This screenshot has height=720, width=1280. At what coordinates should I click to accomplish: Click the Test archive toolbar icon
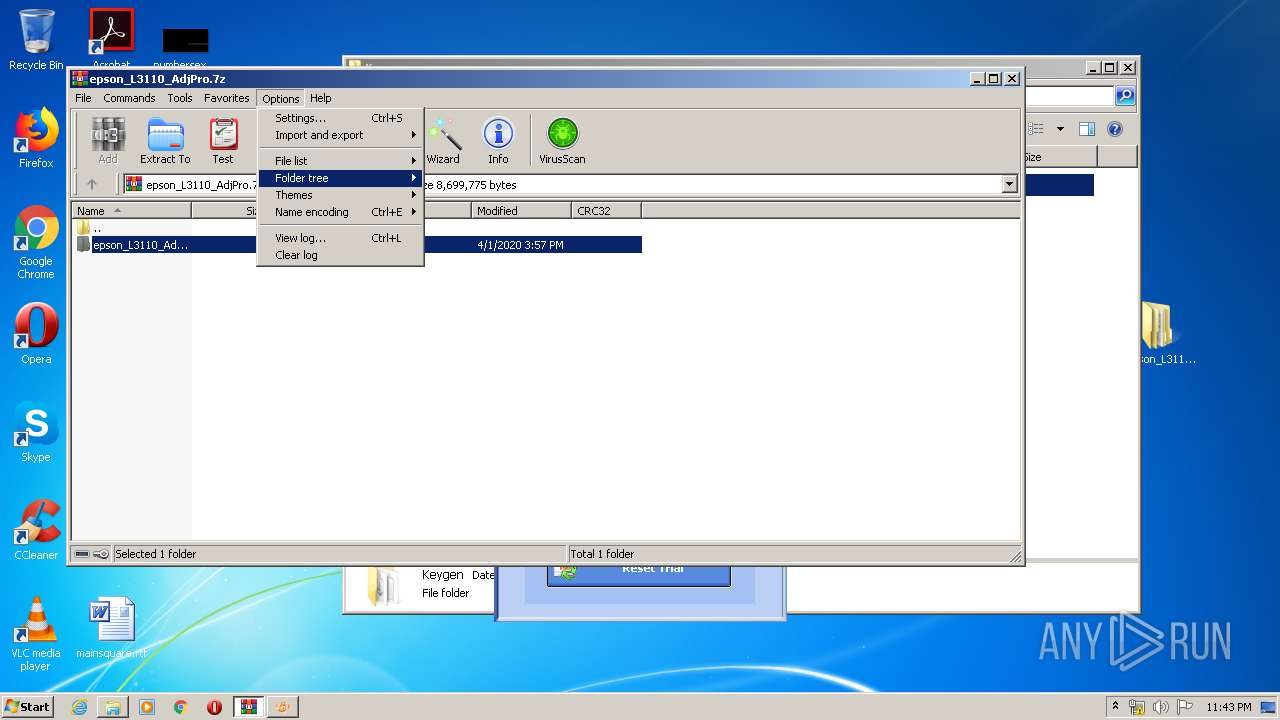[x=223, y=140]
